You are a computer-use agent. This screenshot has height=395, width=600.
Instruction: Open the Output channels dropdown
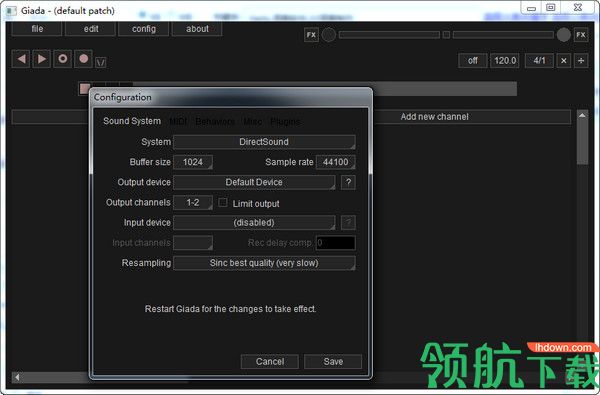coord(193,202)
